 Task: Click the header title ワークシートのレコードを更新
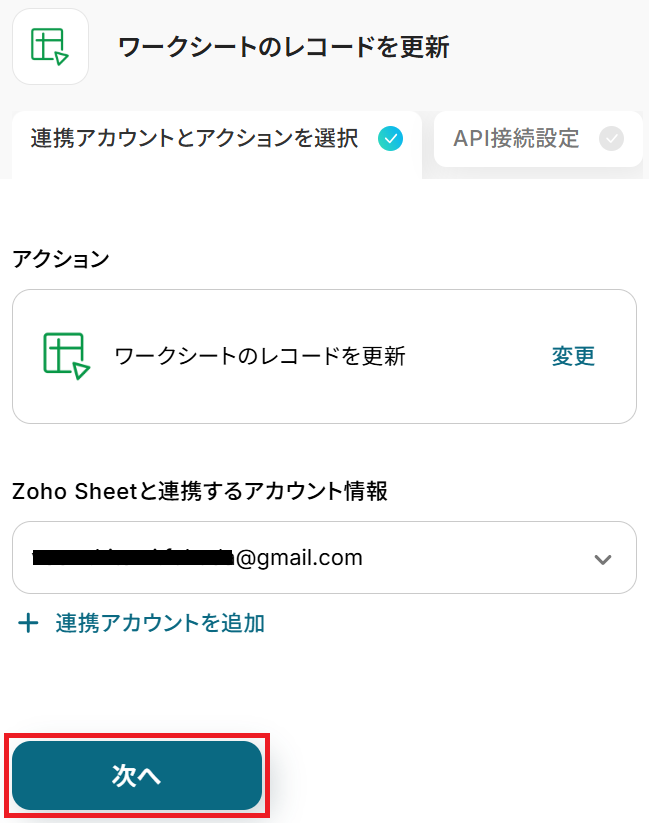click(x=283, y=47)
